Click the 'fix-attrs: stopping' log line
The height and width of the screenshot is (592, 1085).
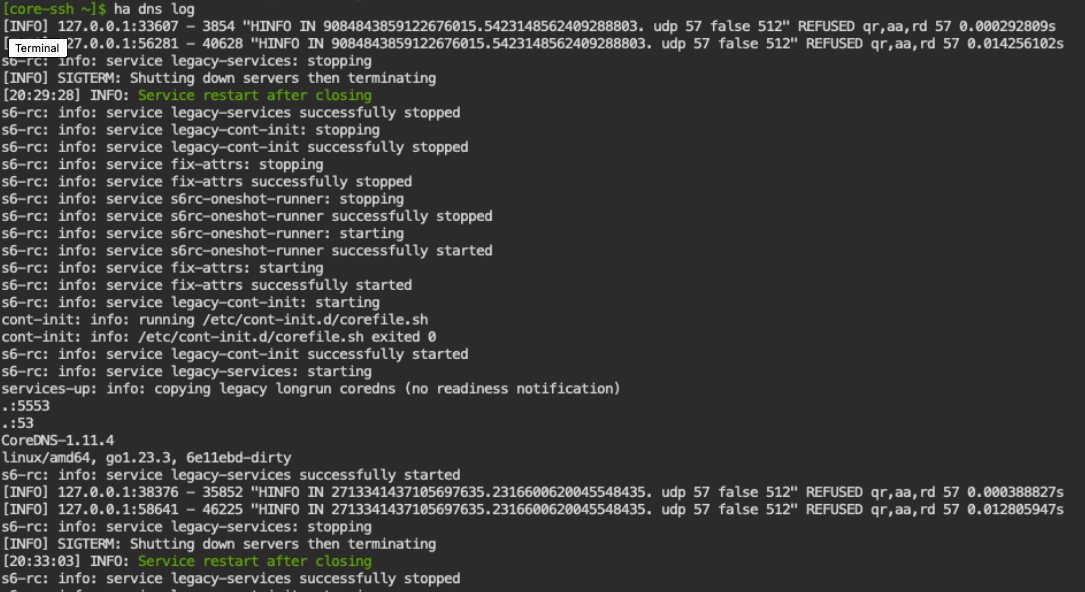coord(162,164)
